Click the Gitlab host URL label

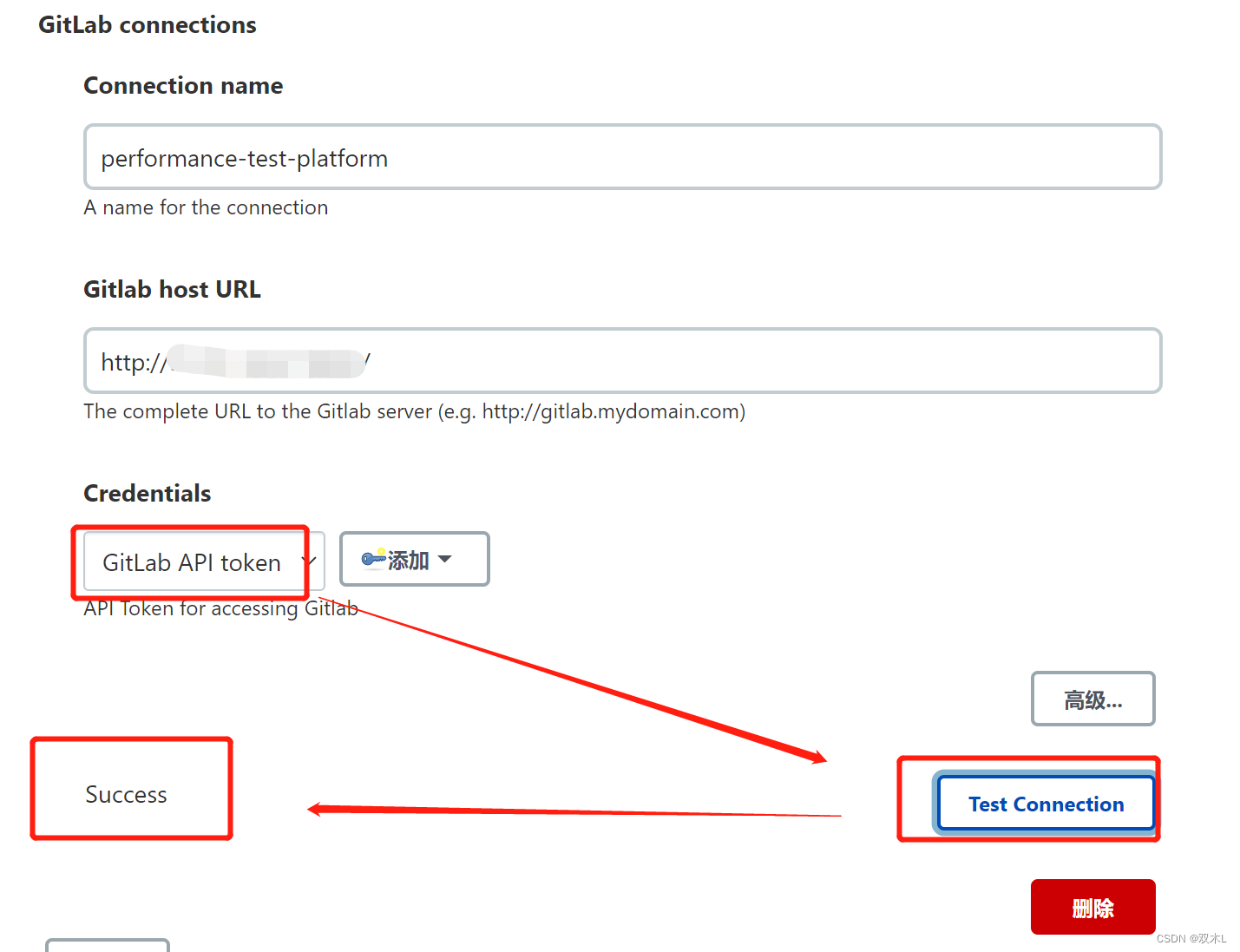pos(172,289)
